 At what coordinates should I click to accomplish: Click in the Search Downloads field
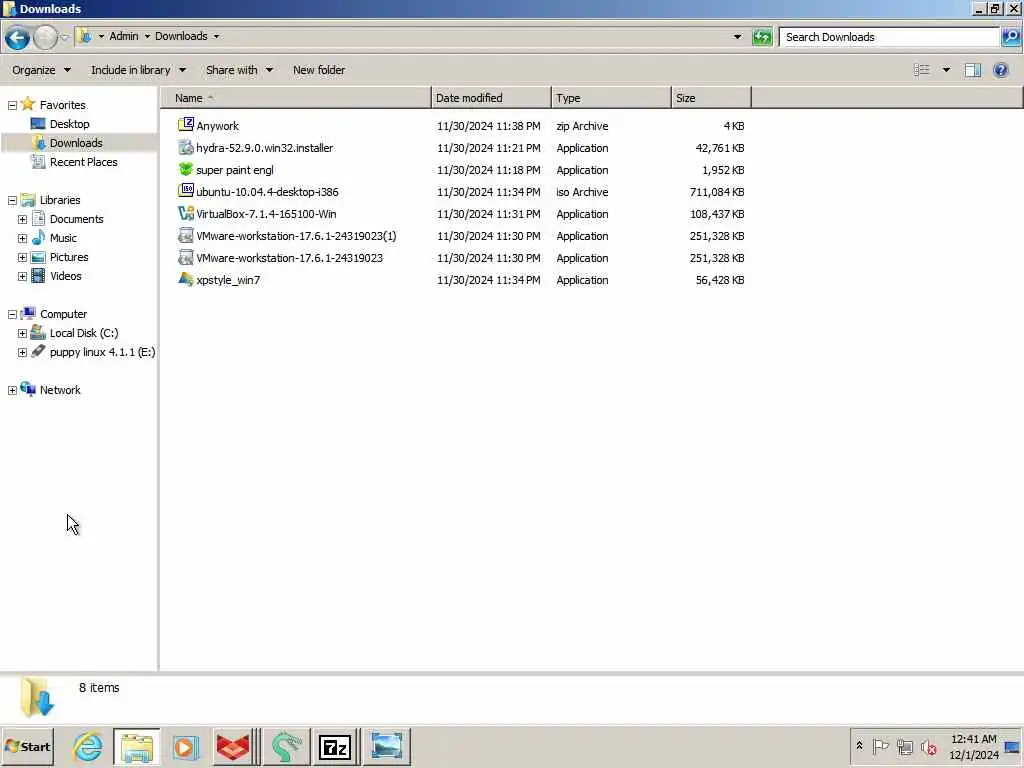(x=889, y=37)
